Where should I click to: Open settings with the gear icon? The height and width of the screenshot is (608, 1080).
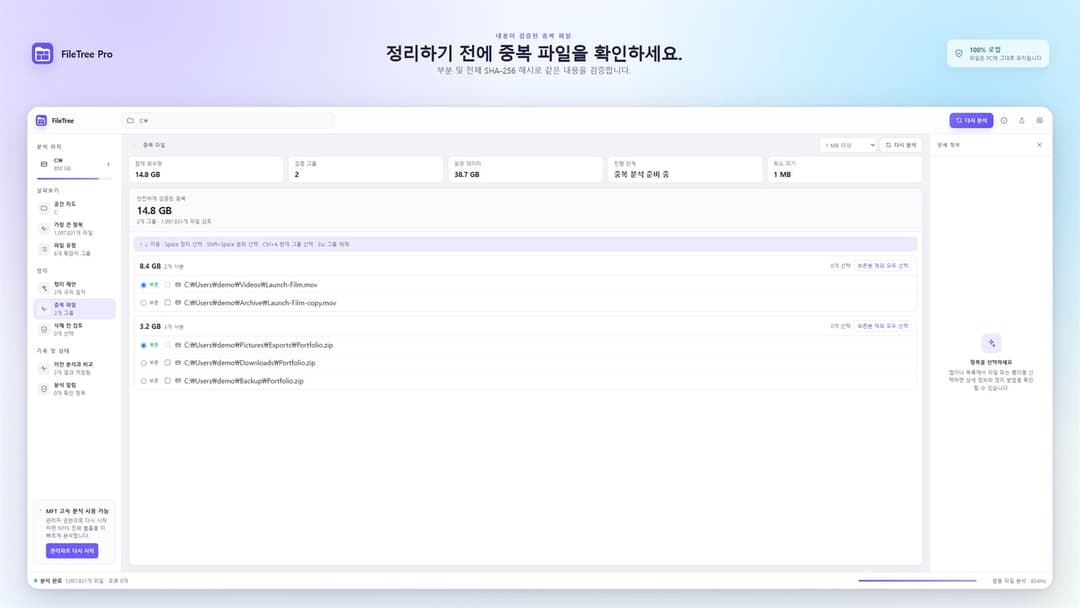click(1039, 120)
